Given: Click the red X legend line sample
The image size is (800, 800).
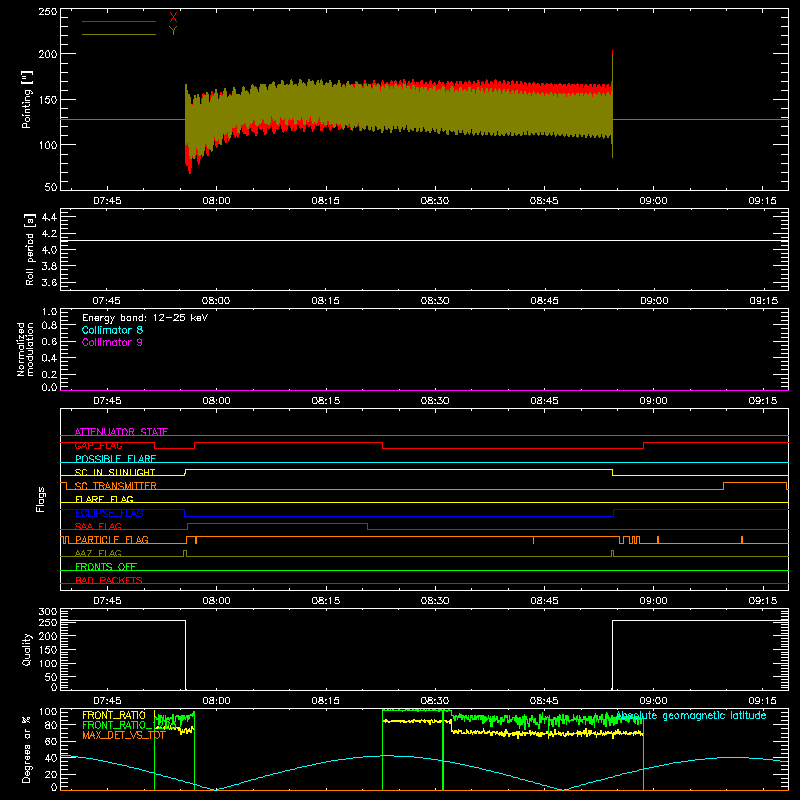Looking at the screenshot, I should click(x=119, y=21).
